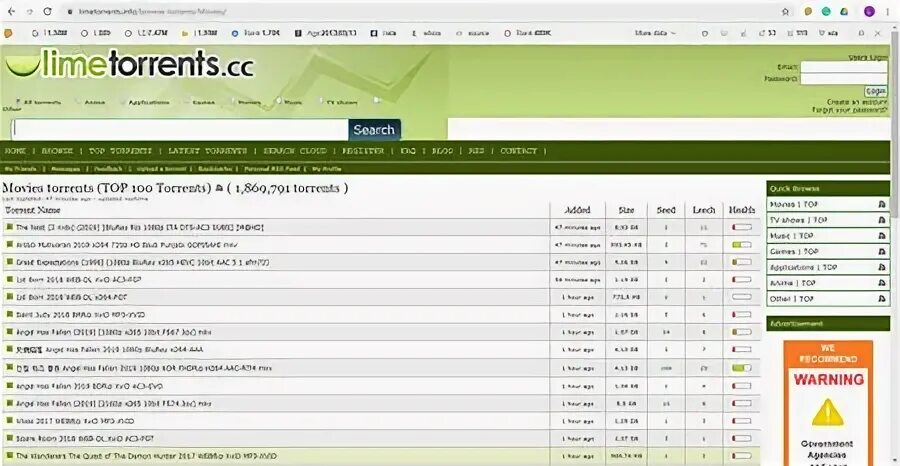Click RSS icon in Applications | TOP row

coord(882,267)
